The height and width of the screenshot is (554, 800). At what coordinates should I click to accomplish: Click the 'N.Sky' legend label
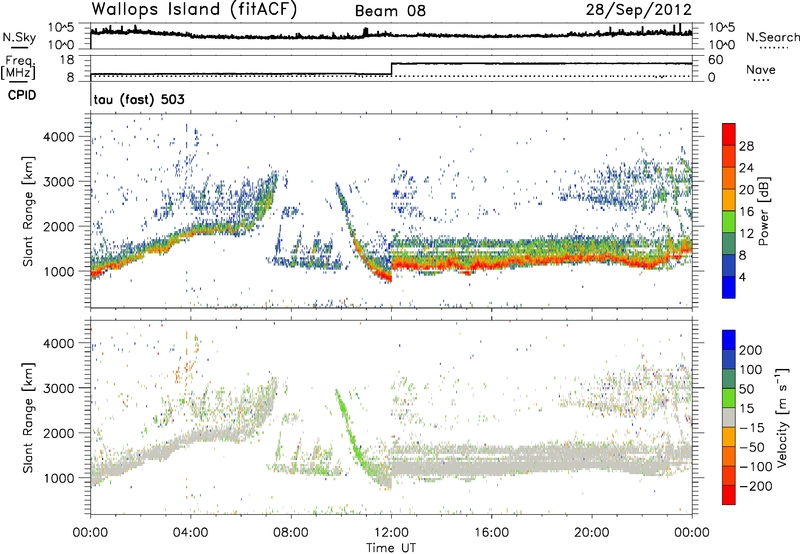(x=19, y=37)
